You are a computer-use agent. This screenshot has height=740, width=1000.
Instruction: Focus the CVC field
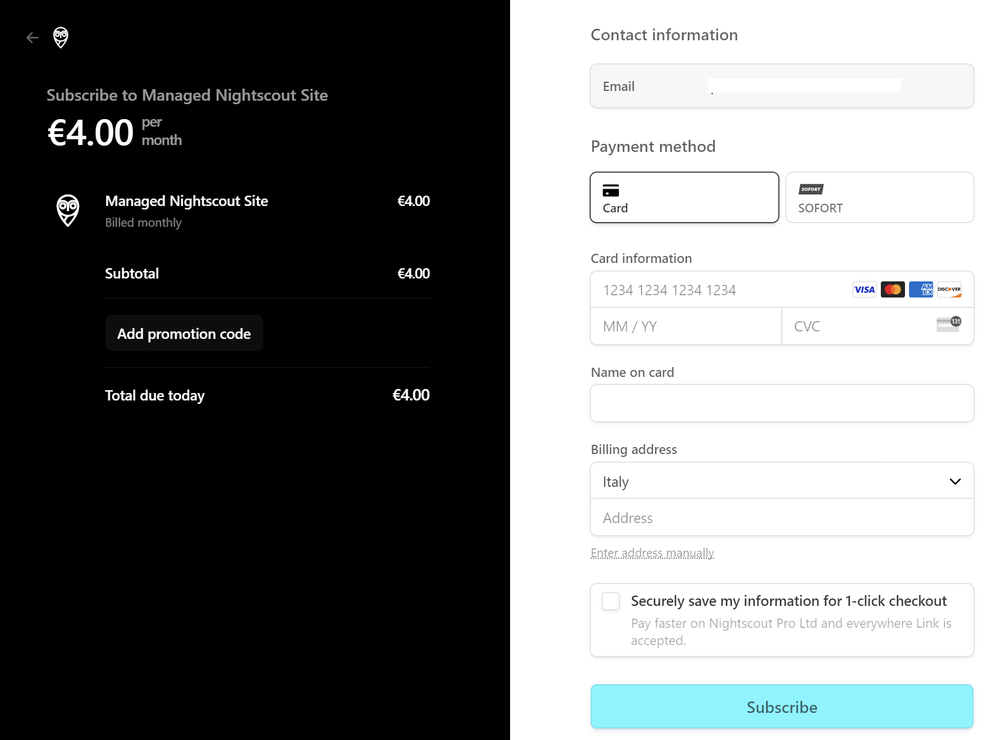(878, 327)
